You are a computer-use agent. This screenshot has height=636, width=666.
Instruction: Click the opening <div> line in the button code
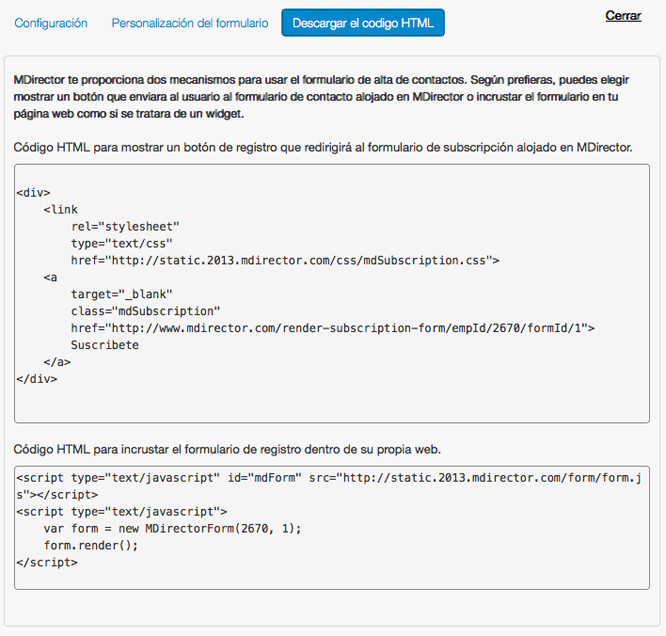[x=34, y=192]
